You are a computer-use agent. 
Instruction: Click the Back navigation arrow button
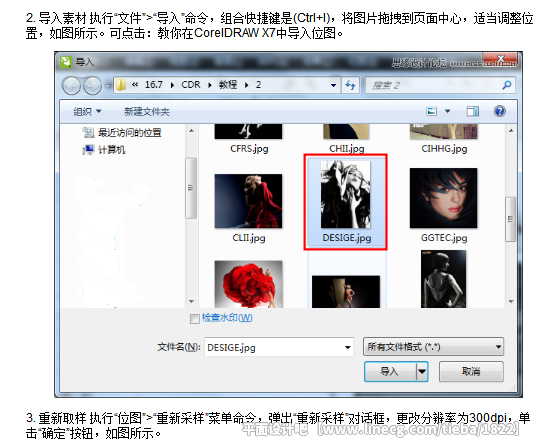point(71,86)
